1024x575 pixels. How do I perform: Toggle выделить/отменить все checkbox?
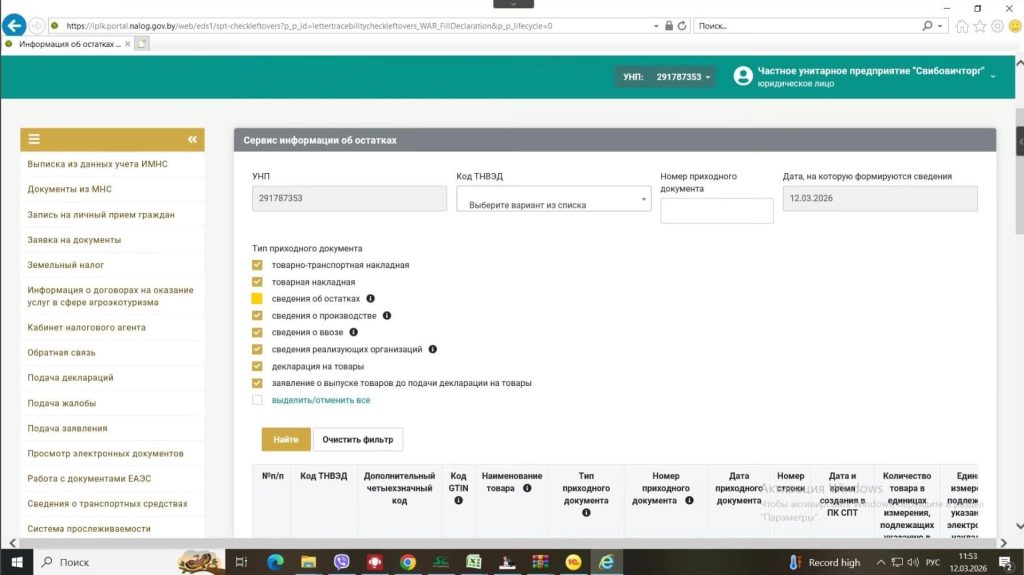(x=257, y=400)
